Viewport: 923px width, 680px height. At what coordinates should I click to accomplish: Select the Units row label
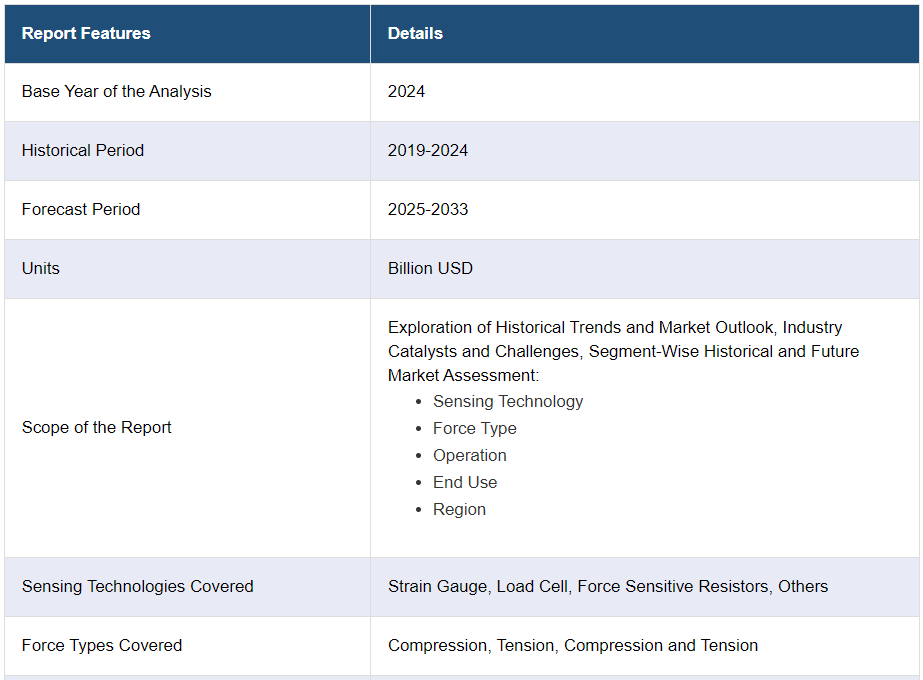tap(41, 269)
